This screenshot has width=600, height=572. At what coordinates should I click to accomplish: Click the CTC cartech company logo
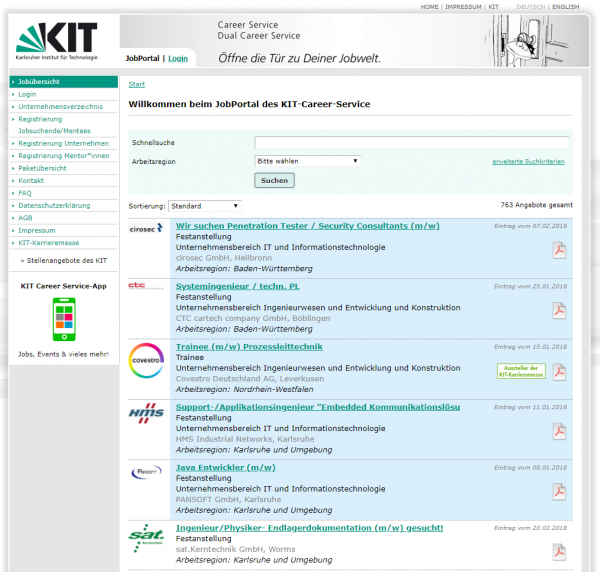point(146,286)
